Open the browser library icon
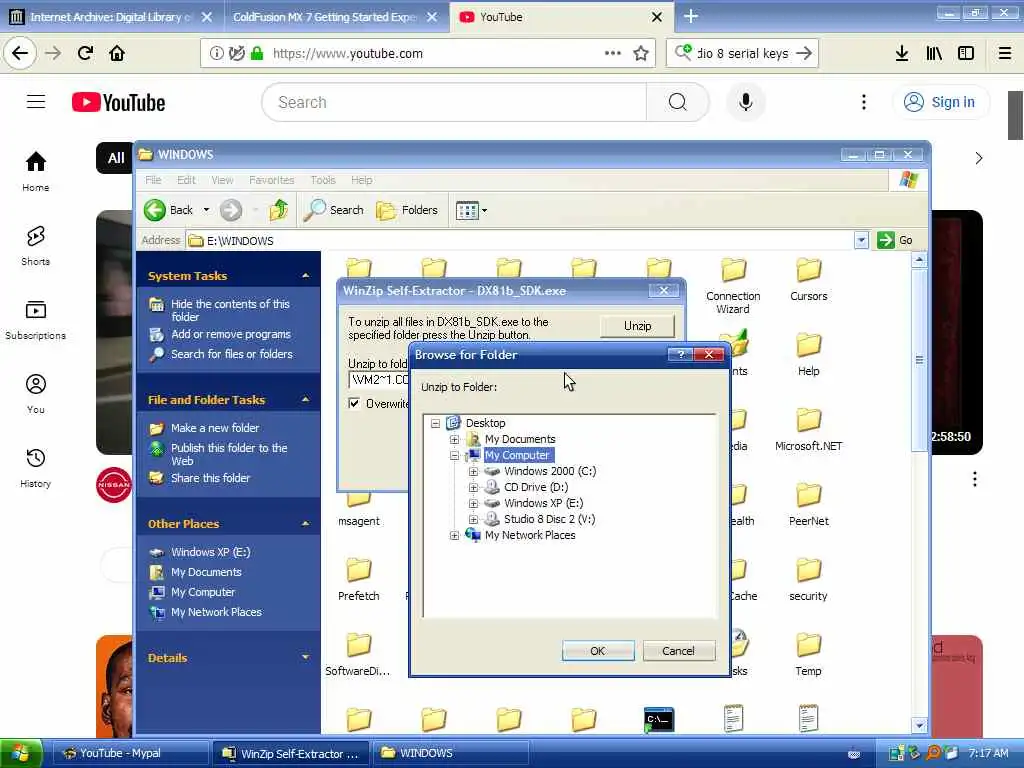 [934, 53]
